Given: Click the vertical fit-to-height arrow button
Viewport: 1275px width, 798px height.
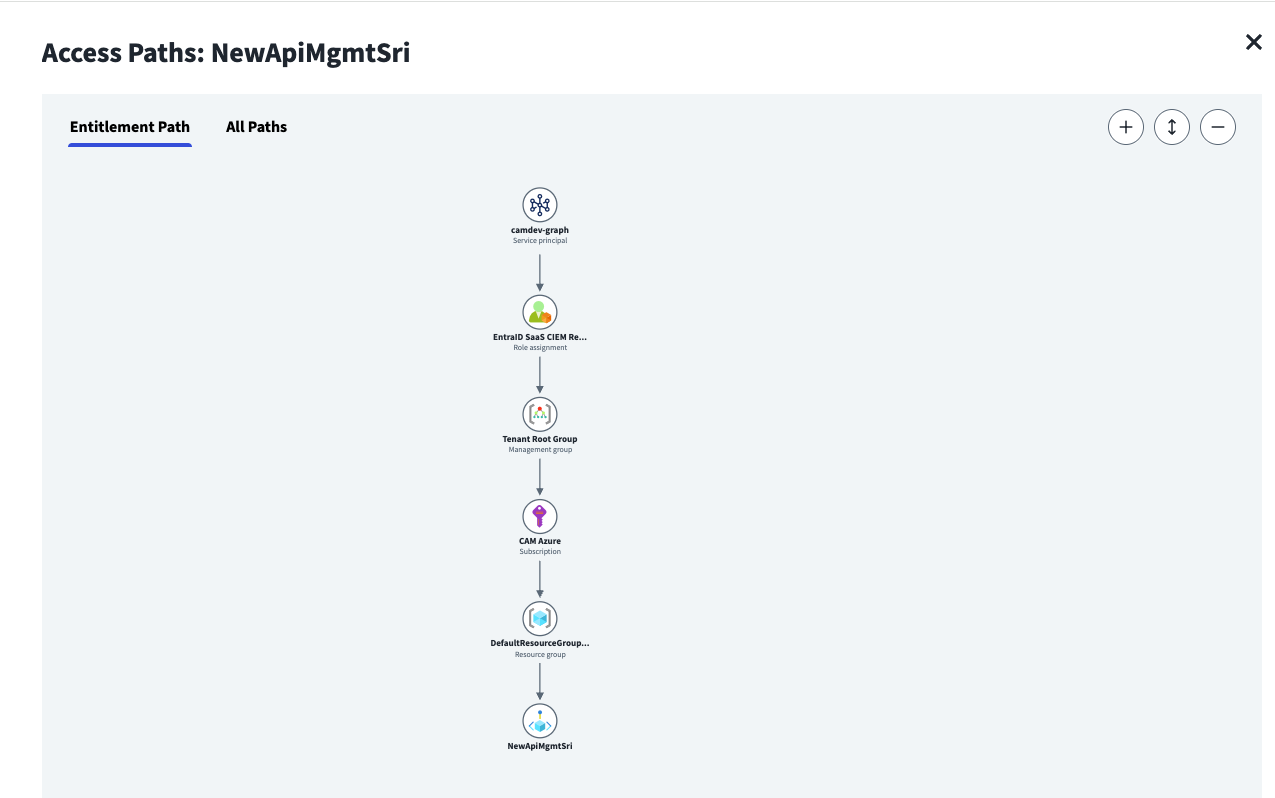Looking at the screenshot, I should pyautogui.click(x=1171, y=127).
